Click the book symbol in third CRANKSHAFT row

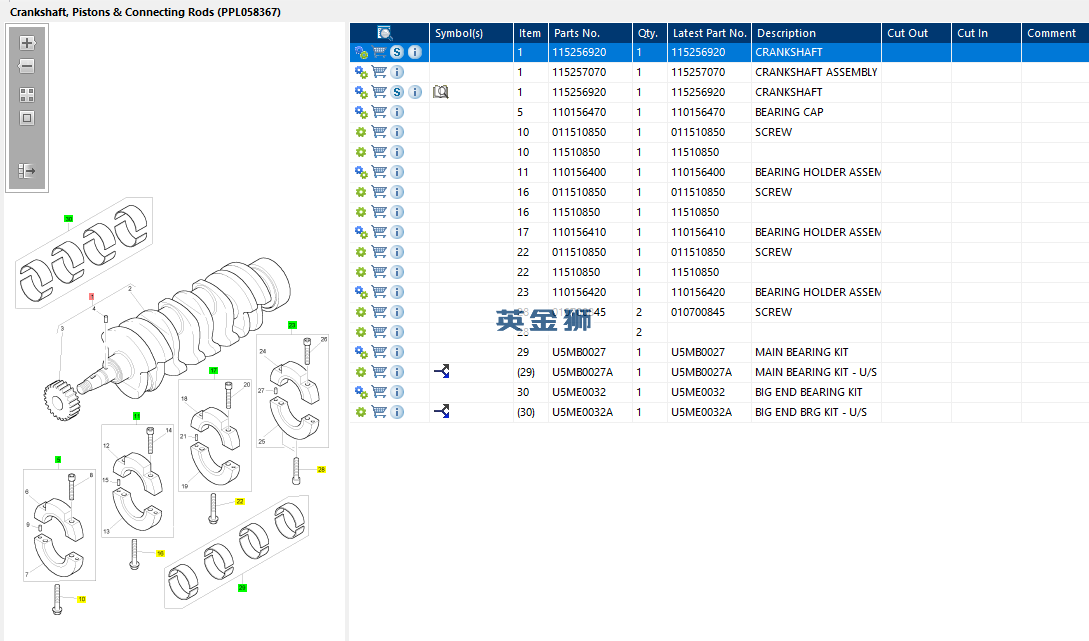[x=441, y=92]
